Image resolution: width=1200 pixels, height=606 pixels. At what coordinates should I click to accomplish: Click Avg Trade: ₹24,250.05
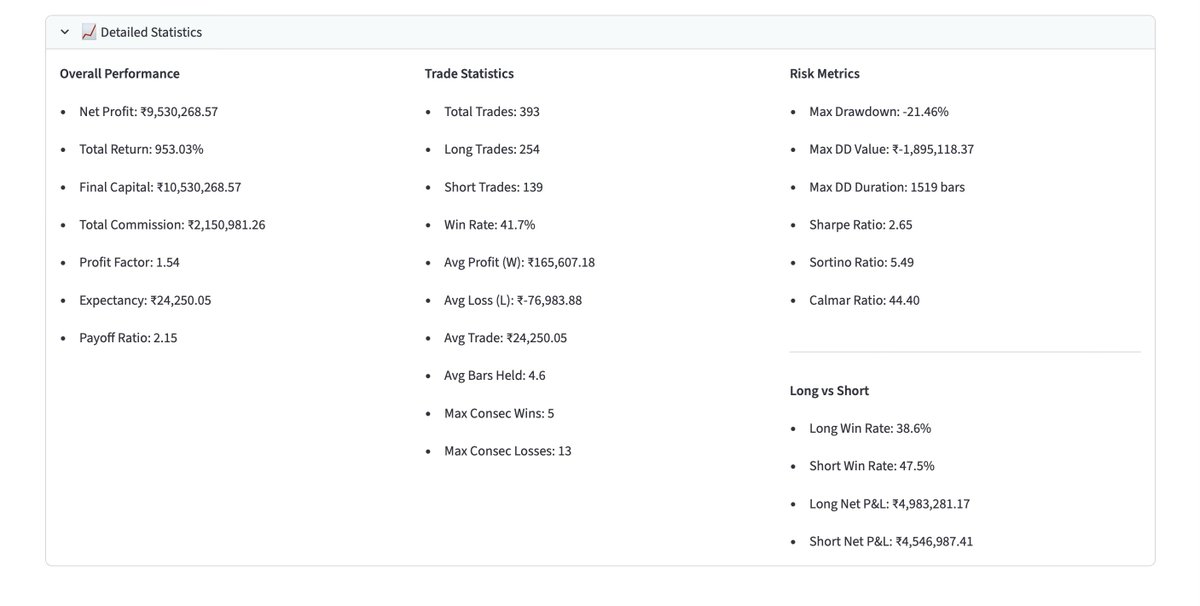pyautogui.click(x=506, y=338)
